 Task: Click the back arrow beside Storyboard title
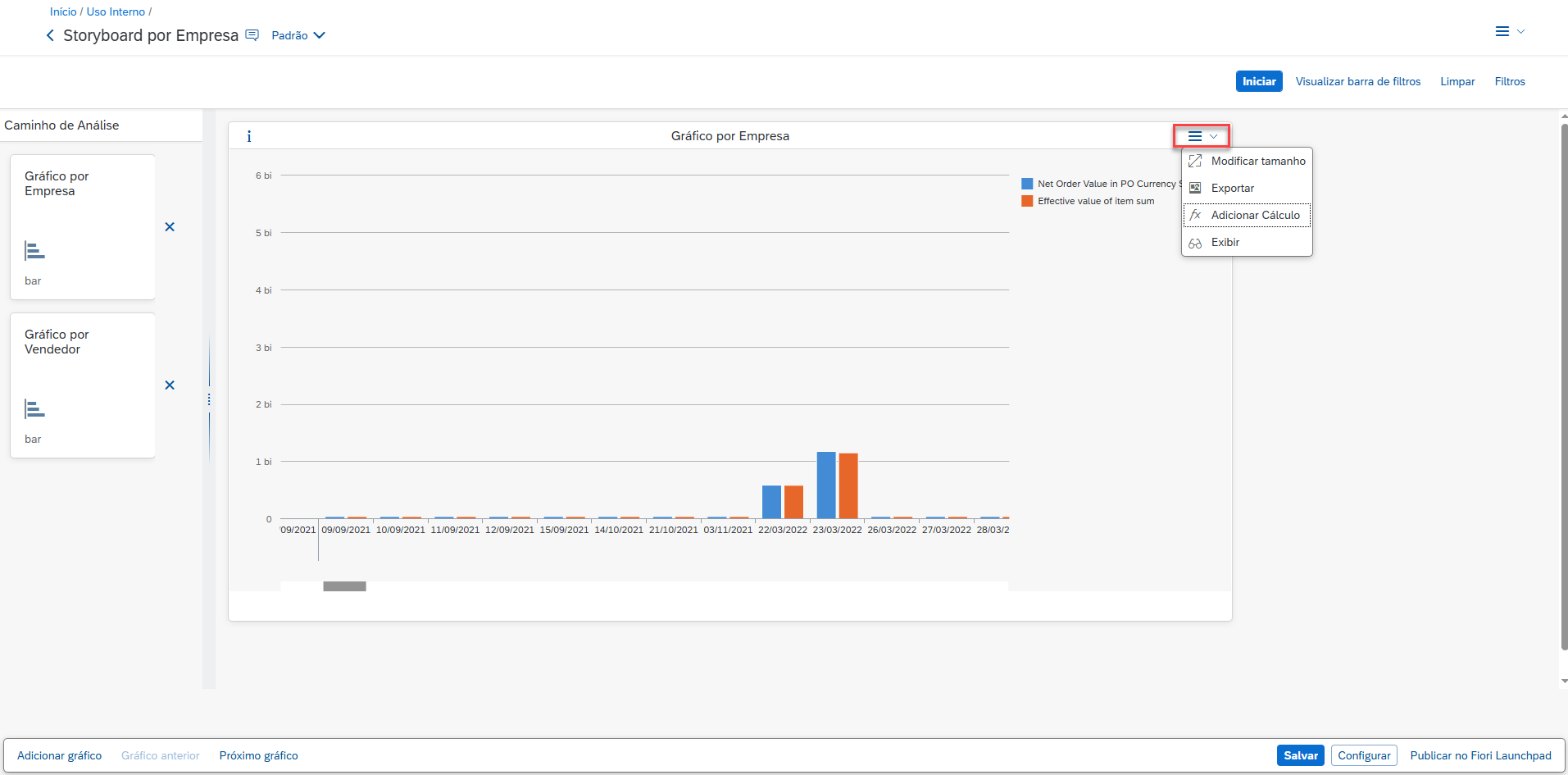[50, 35]
